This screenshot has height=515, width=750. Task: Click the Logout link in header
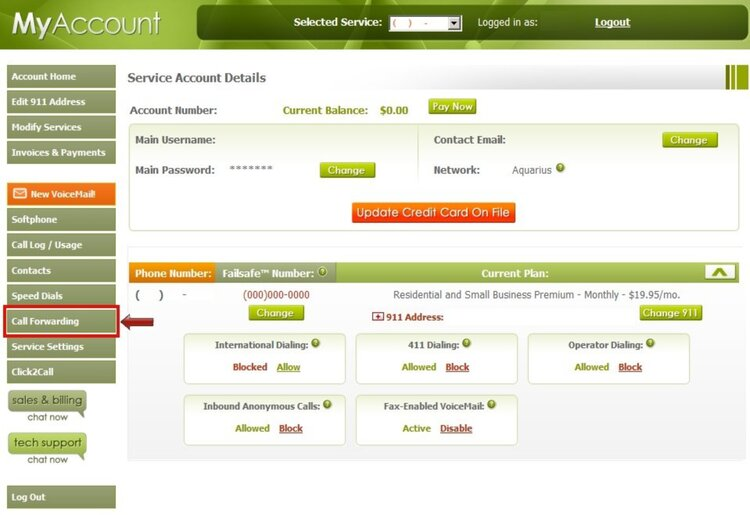point(612,22)
